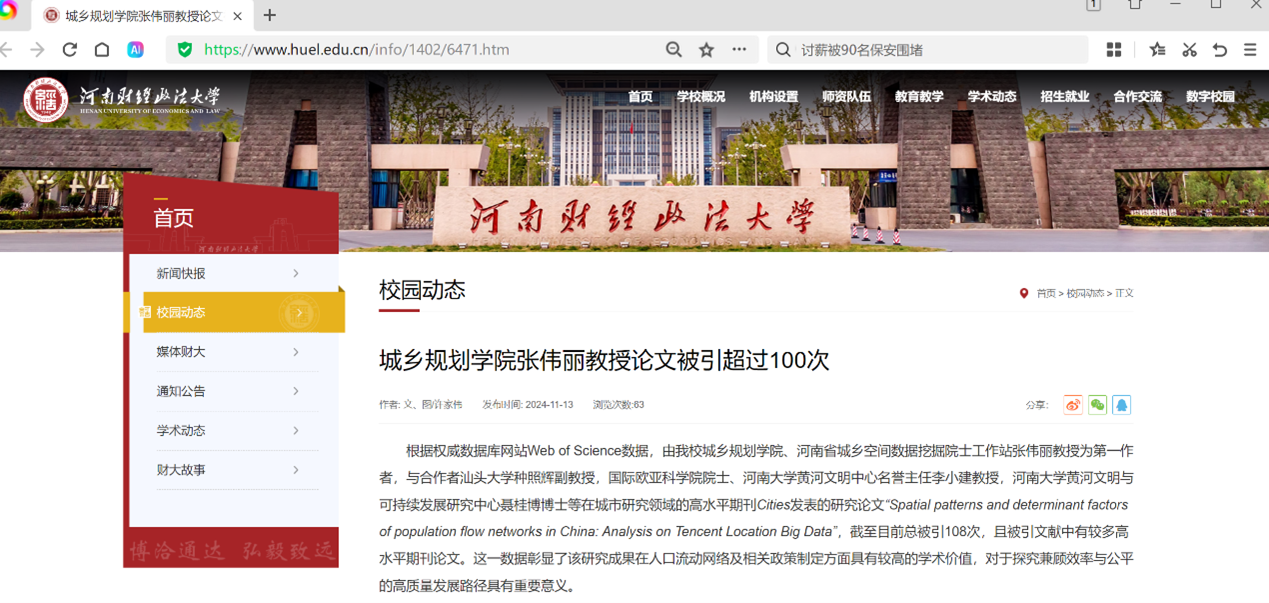Viewport: 1269px width, 603px height.
Task: Open the browser hamburger main menu
Action: 1250,50
